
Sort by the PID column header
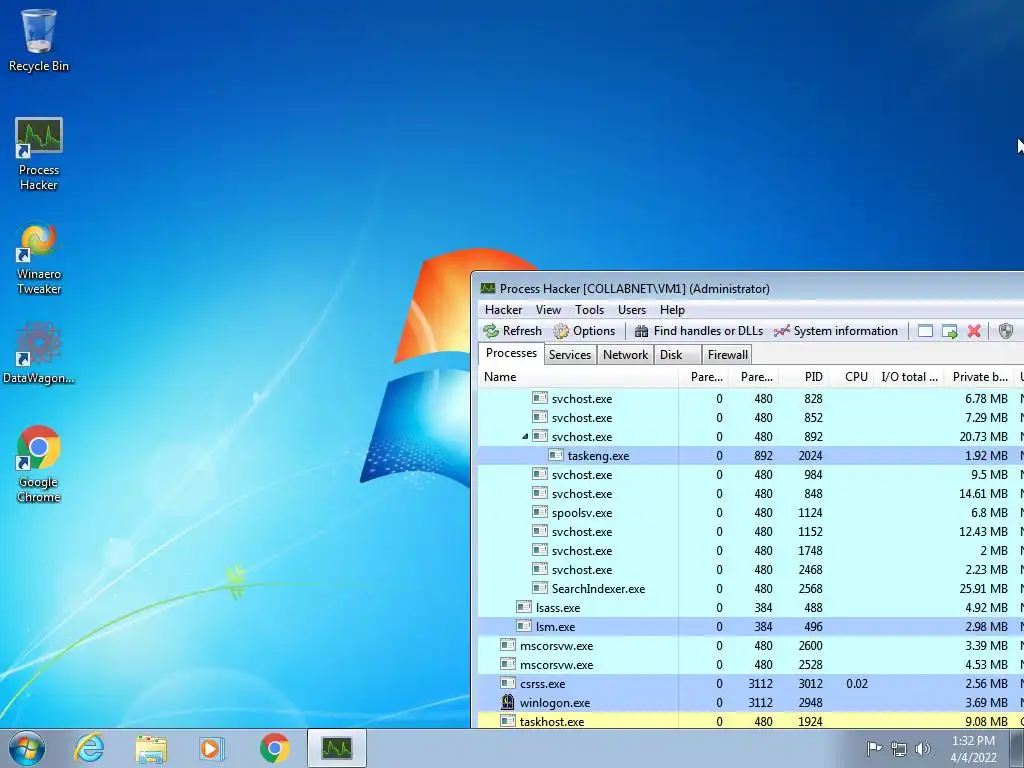(805, 377)
